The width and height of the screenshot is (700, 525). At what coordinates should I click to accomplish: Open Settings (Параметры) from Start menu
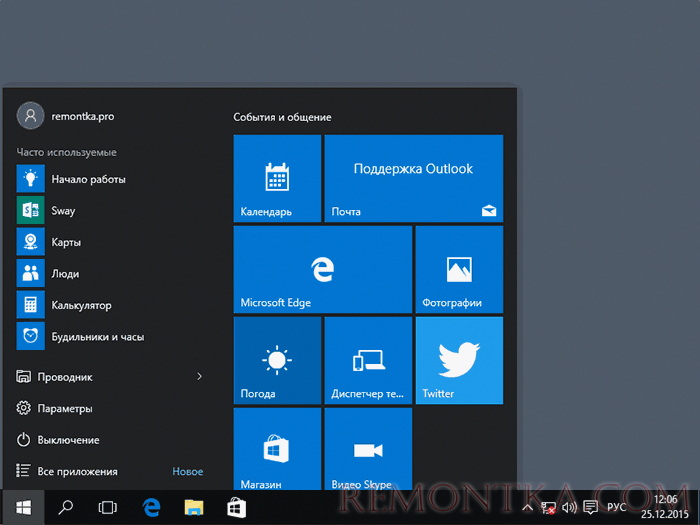65,408
